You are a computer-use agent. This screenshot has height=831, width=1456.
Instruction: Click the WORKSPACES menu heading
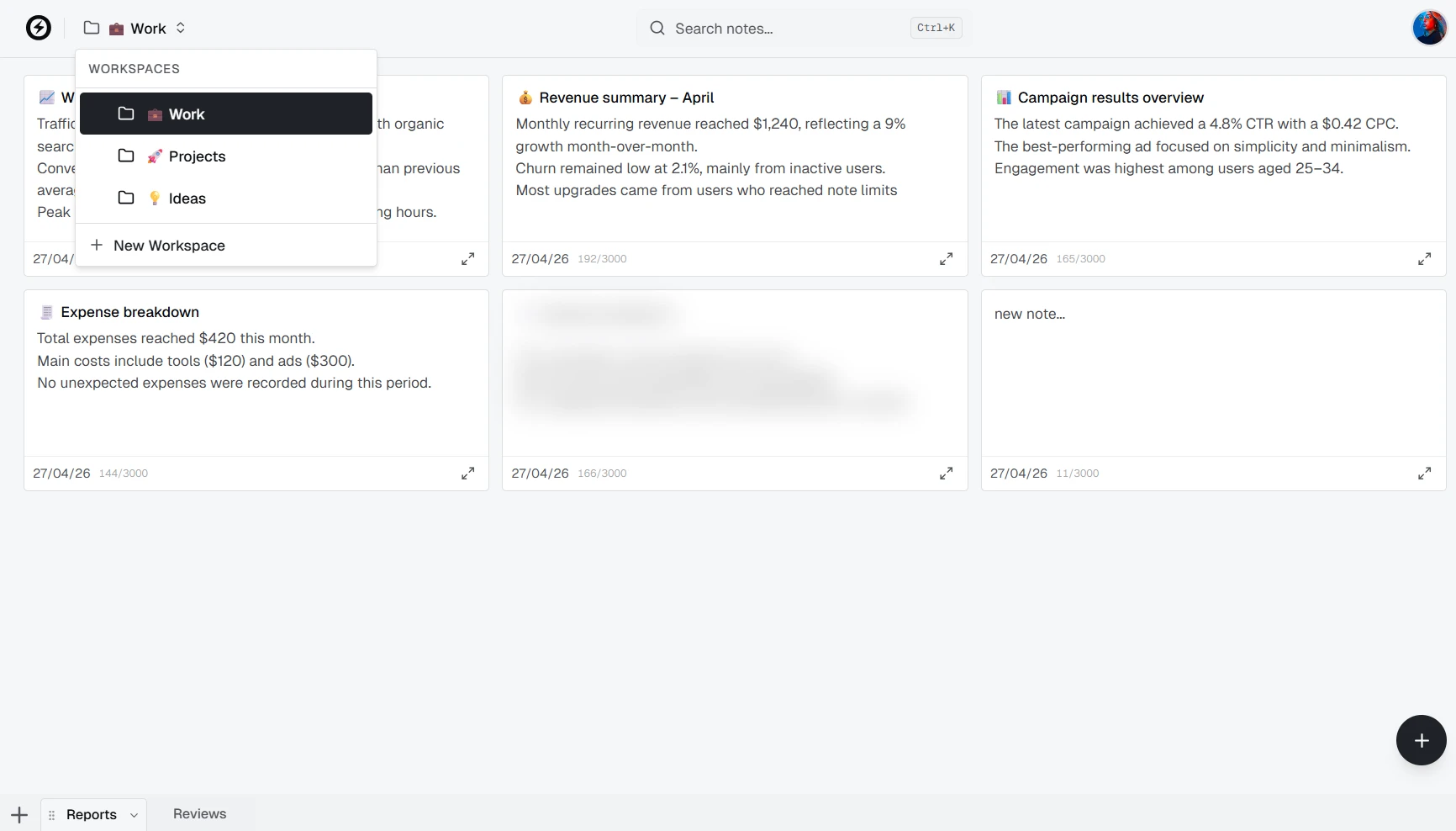[135, 69]
